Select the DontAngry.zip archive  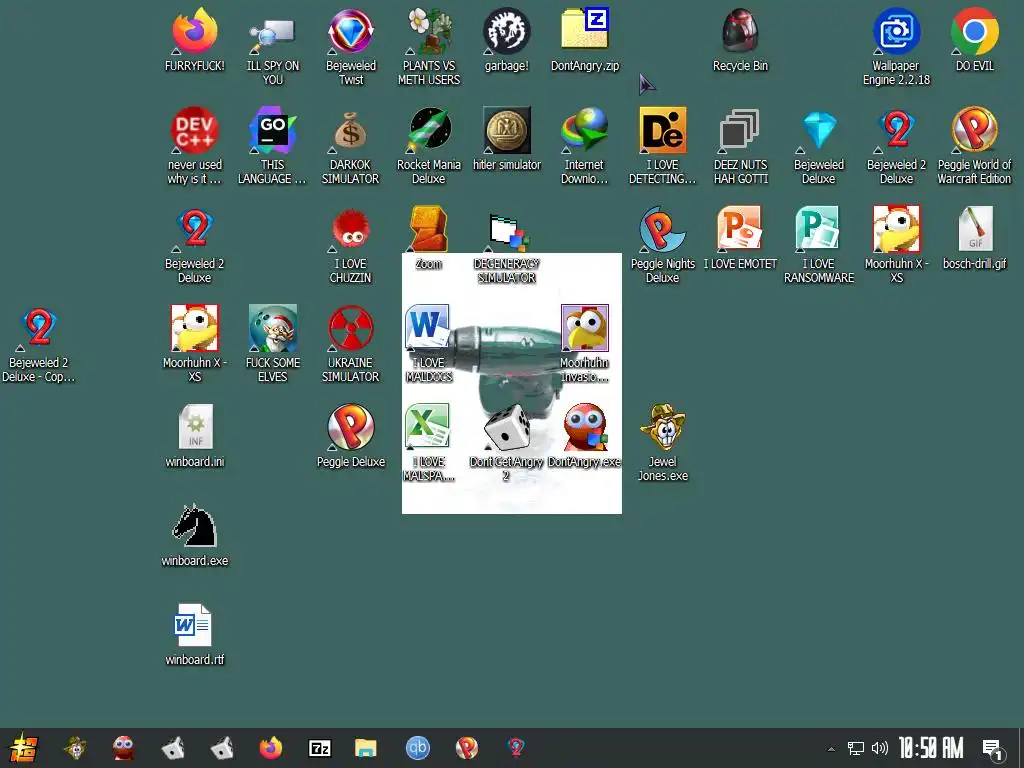point(584,40)
